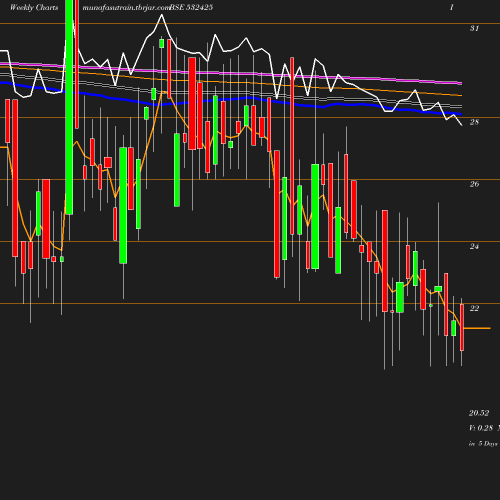Click the price axis label 28
The image size is (500, 500).
tap(474, 122)
